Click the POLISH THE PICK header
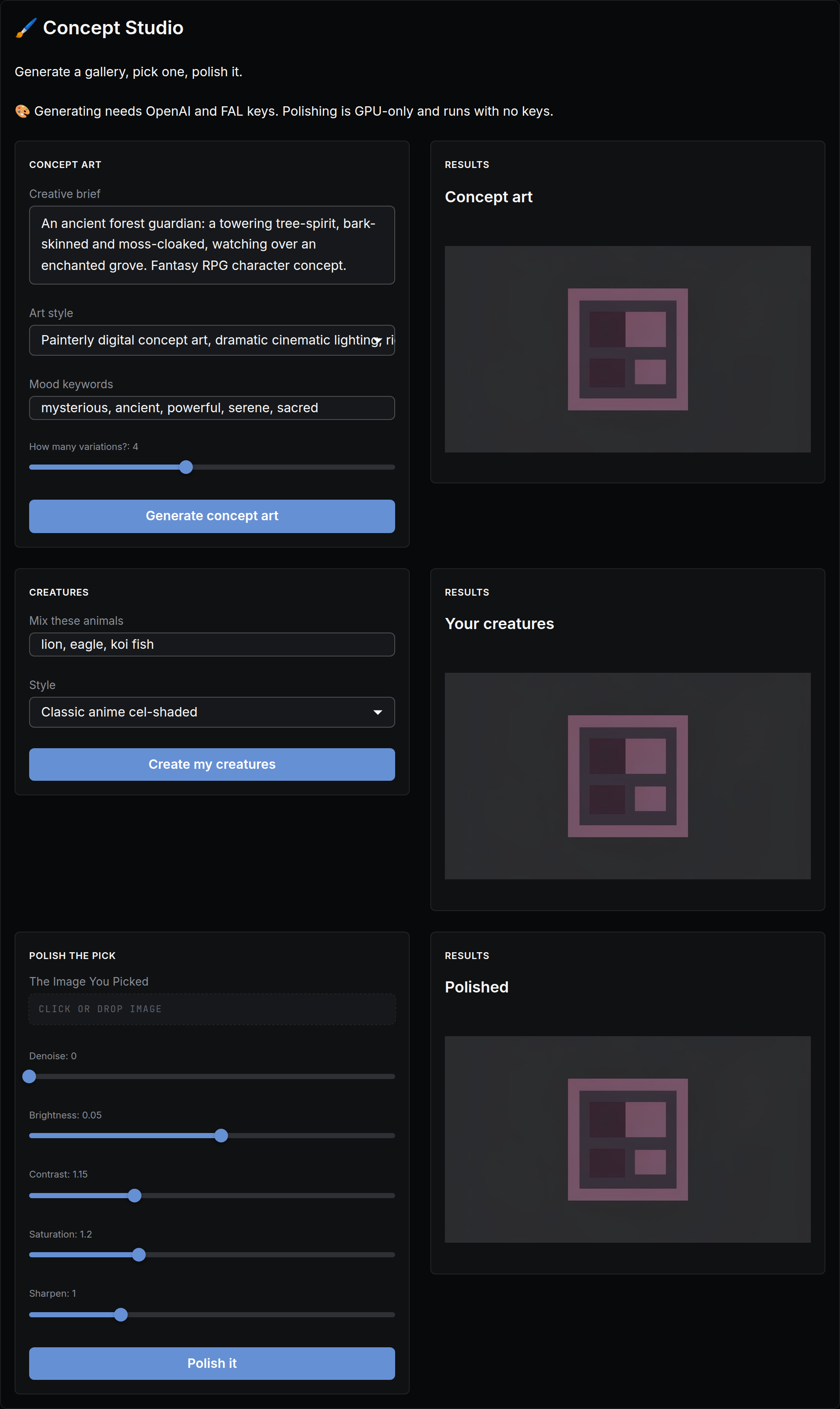Viewport: 840px width, 1409px height. pos(72,956)
